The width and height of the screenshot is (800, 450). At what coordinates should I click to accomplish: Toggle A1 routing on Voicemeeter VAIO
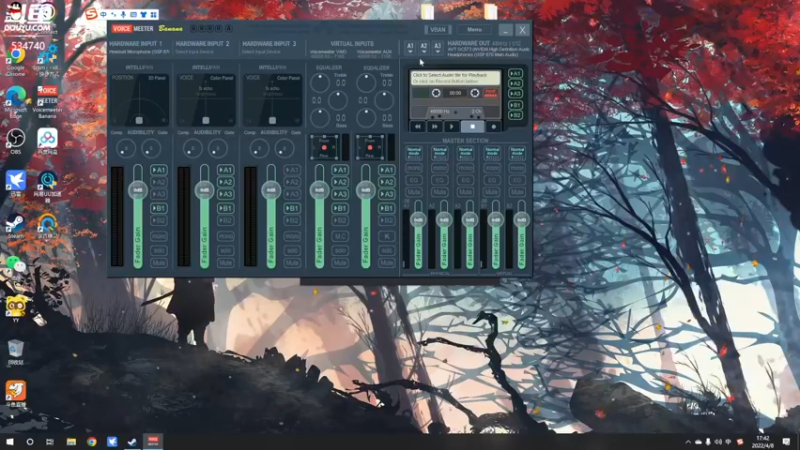click(340, 170)
